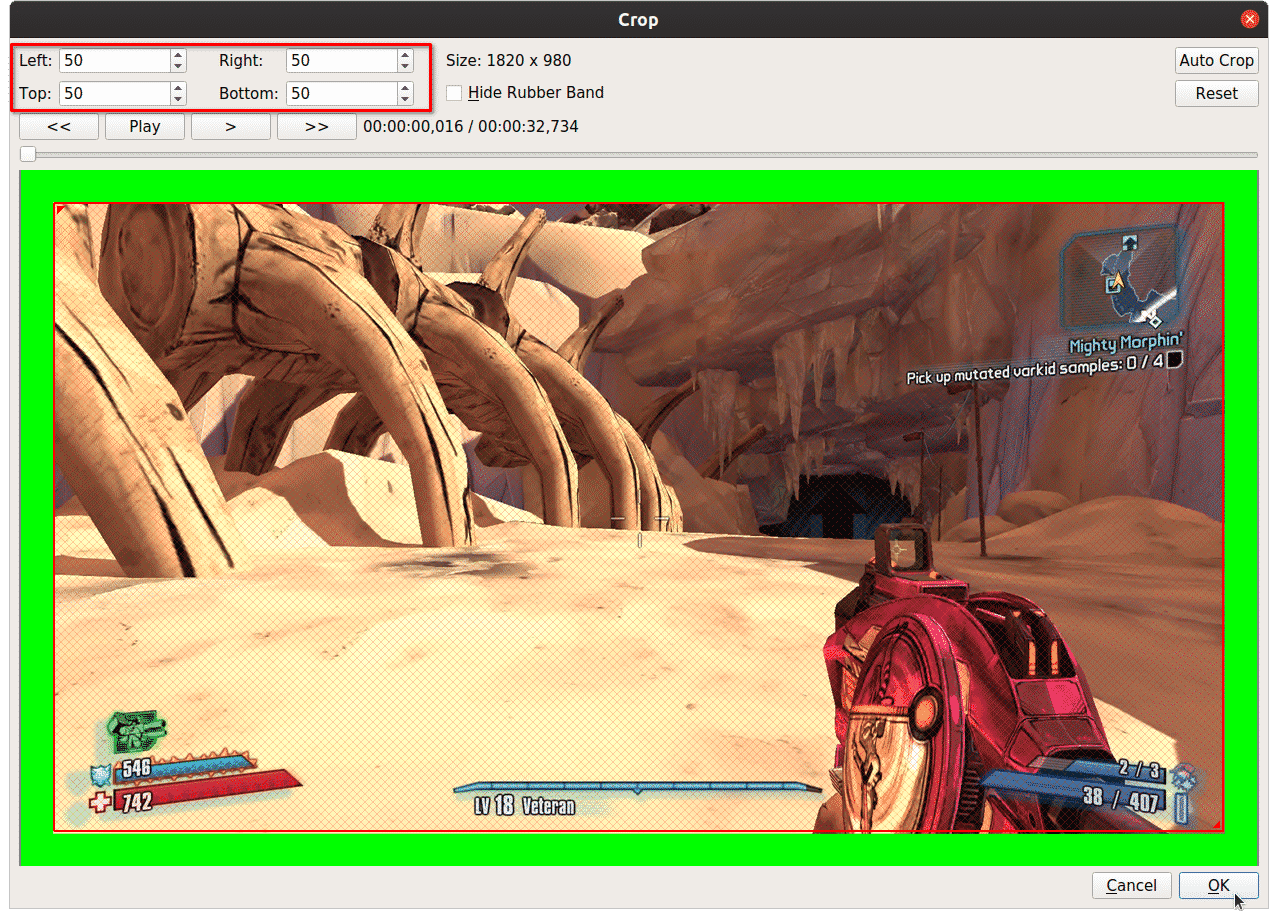Viewport: 1278px width, 918px height.
Task: Click the Size: 1820 x 980 label
Action: coord(509,60)
